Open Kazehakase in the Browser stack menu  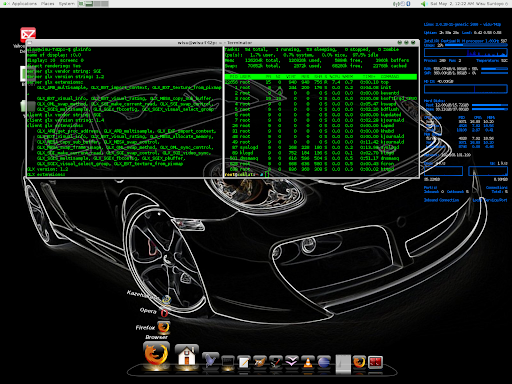click(x=166, y=299)
